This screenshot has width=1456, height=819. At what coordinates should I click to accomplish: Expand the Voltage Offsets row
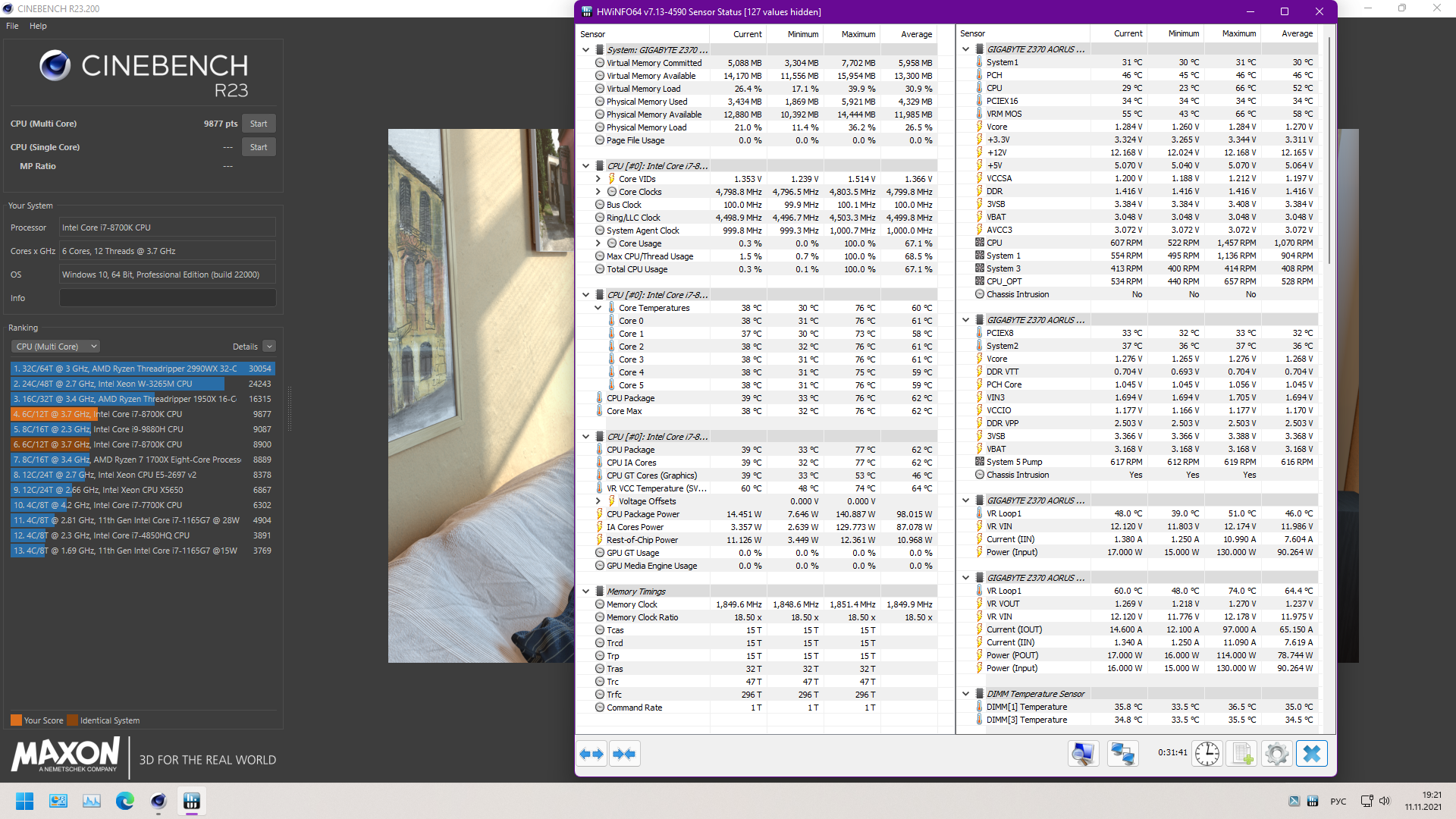598,501
